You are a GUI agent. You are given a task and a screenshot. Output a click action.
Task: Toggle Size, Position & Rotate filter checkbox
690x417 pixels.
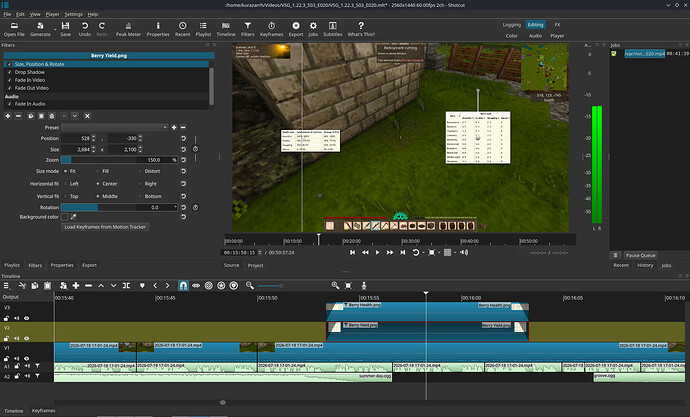pos(10,64)
